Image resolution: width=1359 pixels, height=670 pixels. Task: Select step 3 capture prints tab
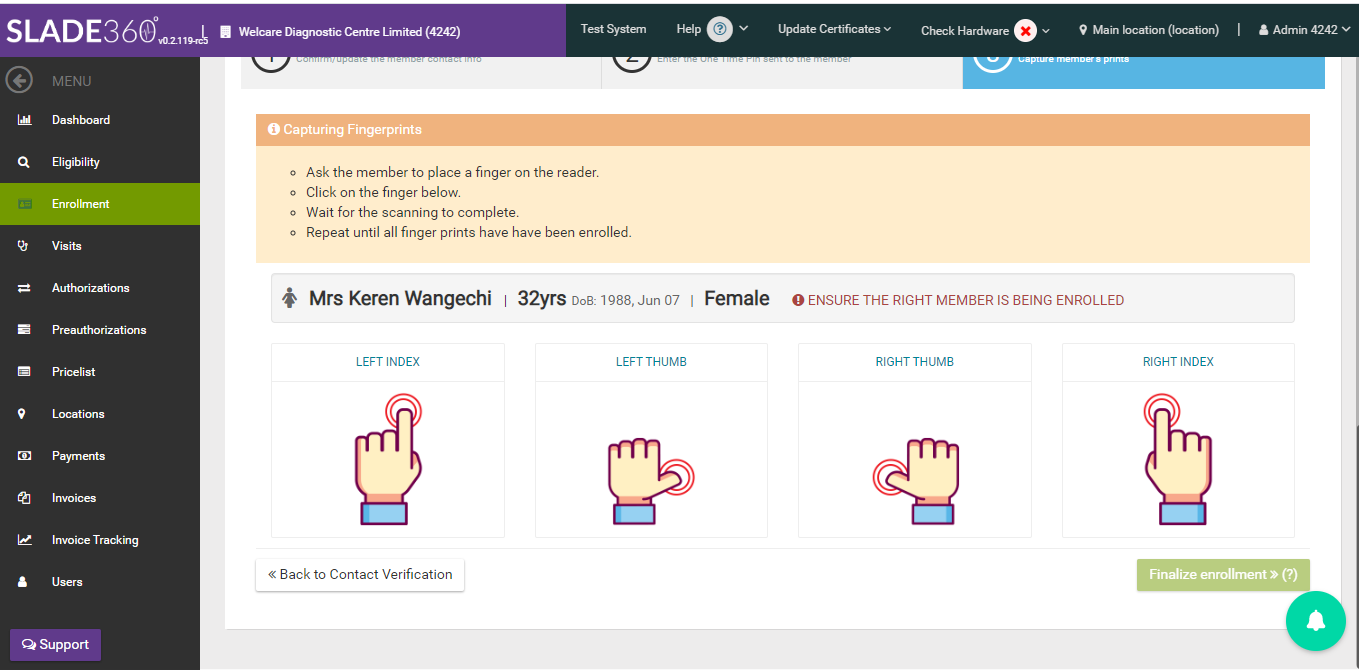coord(1144,72)
